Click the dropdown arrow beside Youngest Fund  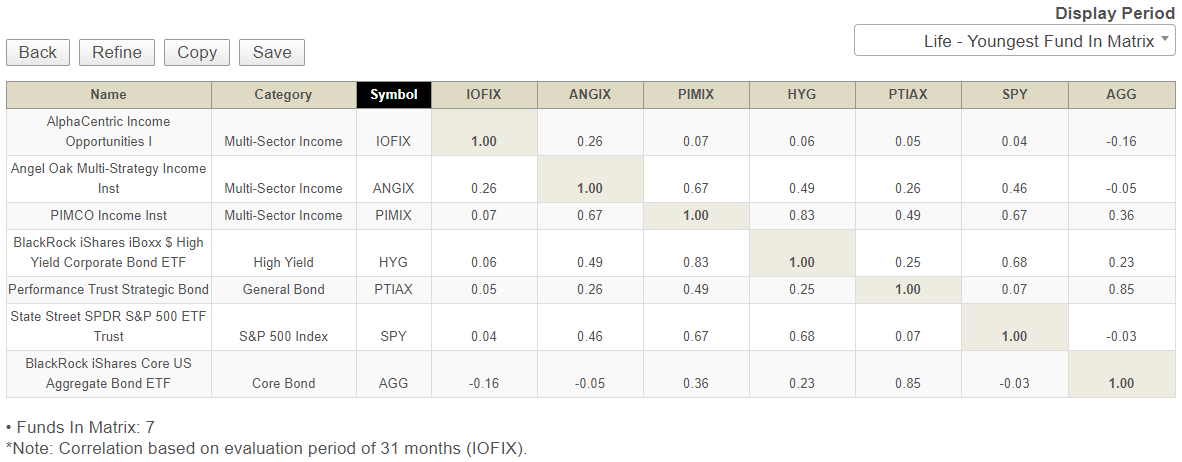tap(1165, 40)
